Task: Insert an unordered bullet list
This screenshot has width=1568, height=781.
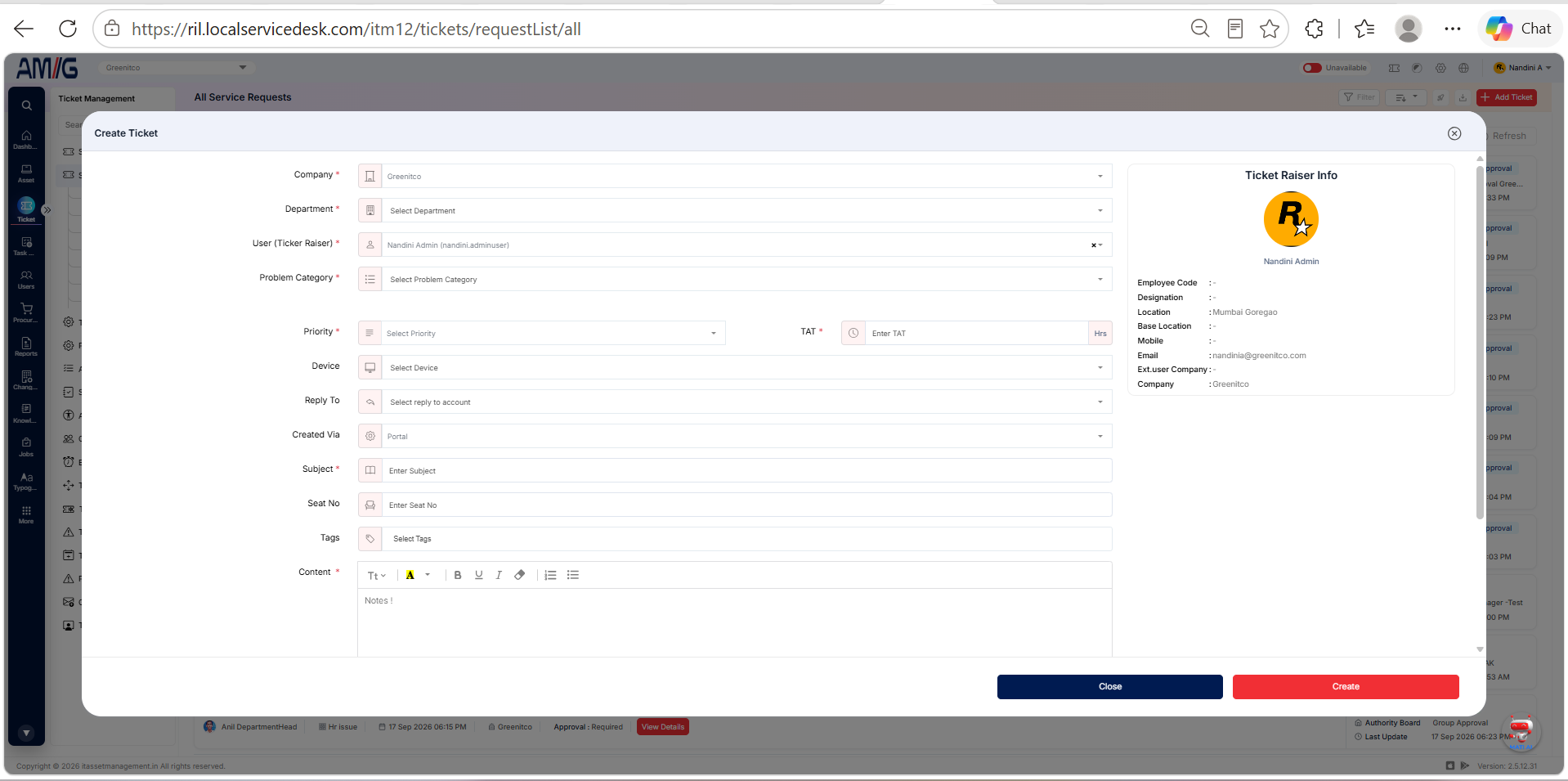Action: tap(573, 575)
